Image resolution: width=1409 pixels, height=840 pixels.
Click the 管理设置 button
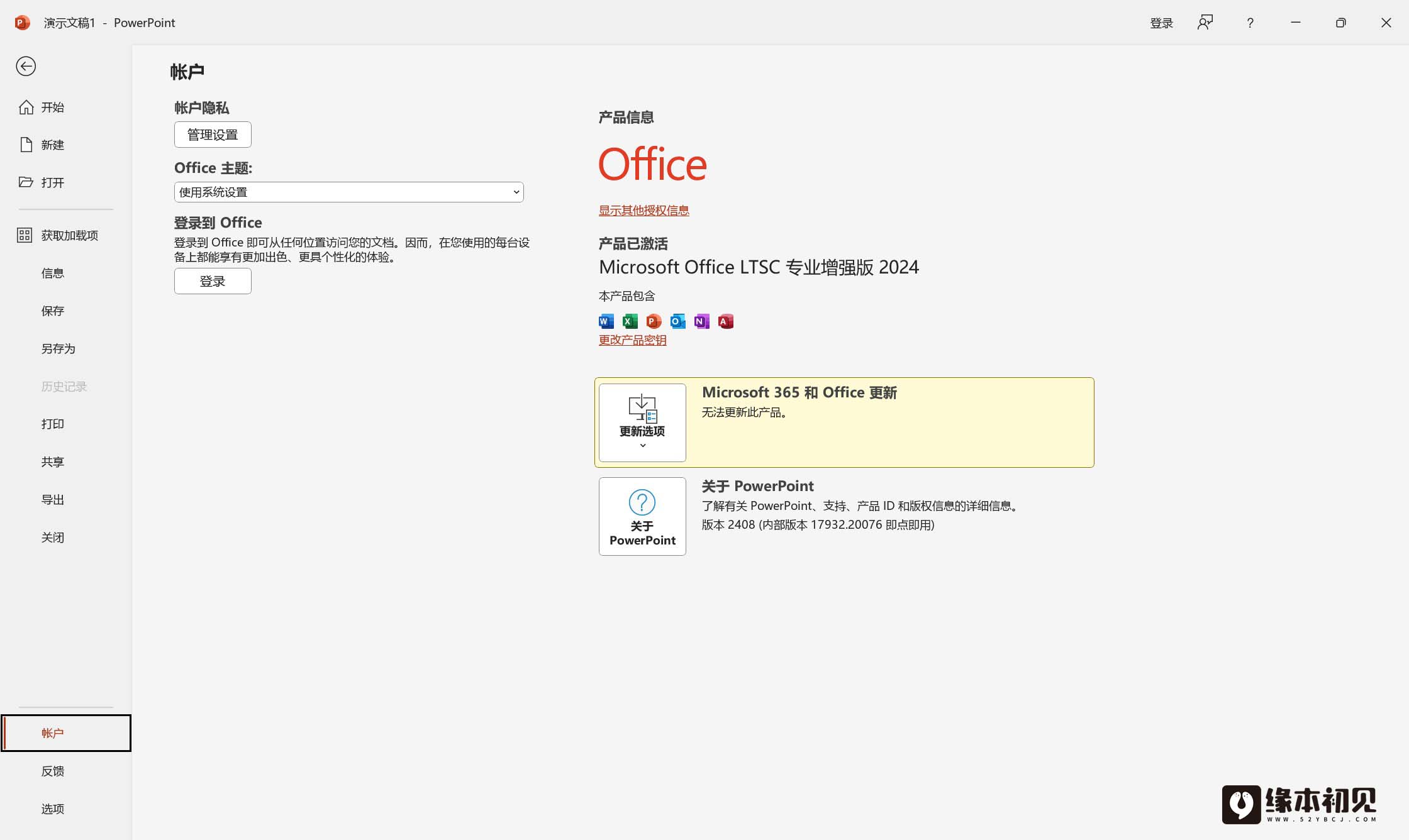coord(213,135)
